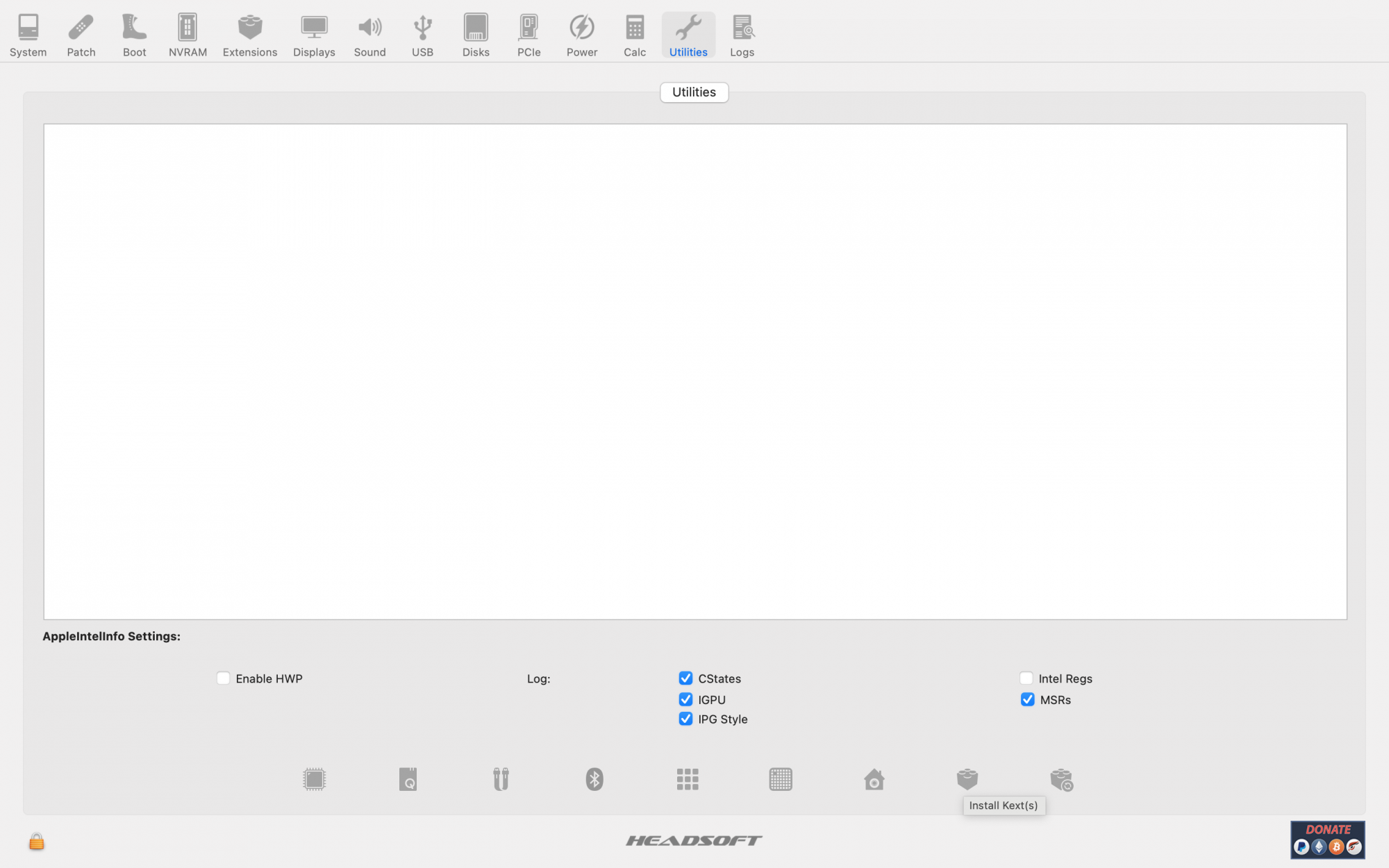Screen dimensions: 1389x868
Task: Click the cable connectors utility icon
Action: point(501,779)
